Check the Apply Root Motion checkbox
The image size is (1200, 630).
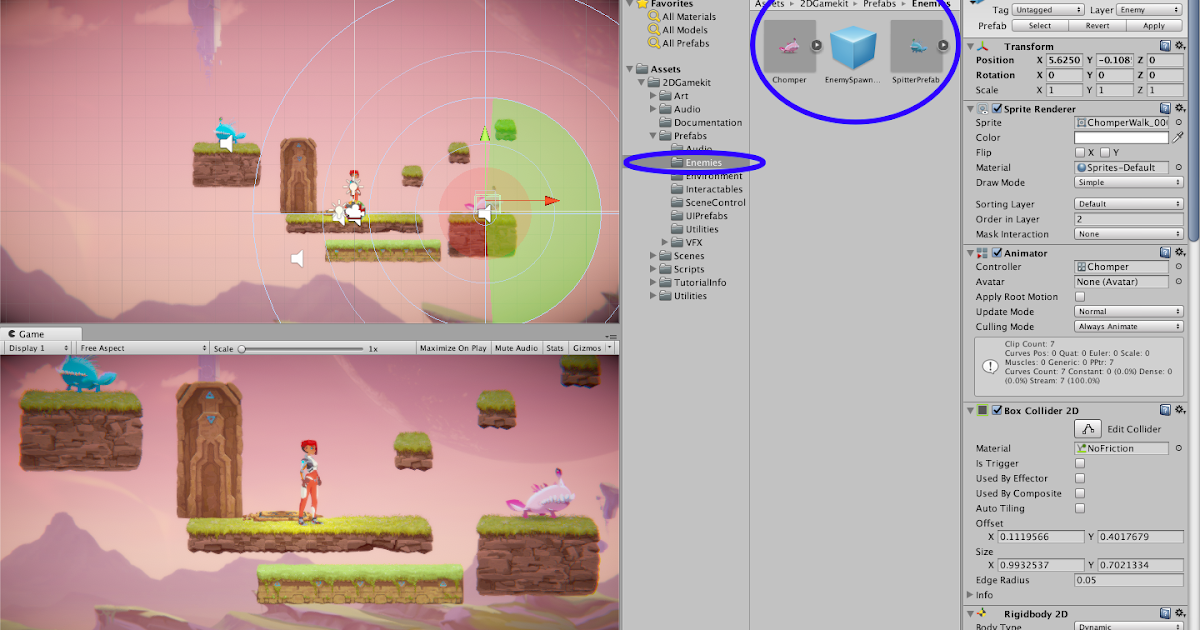pyautogui.click(x=1081, y=296)
